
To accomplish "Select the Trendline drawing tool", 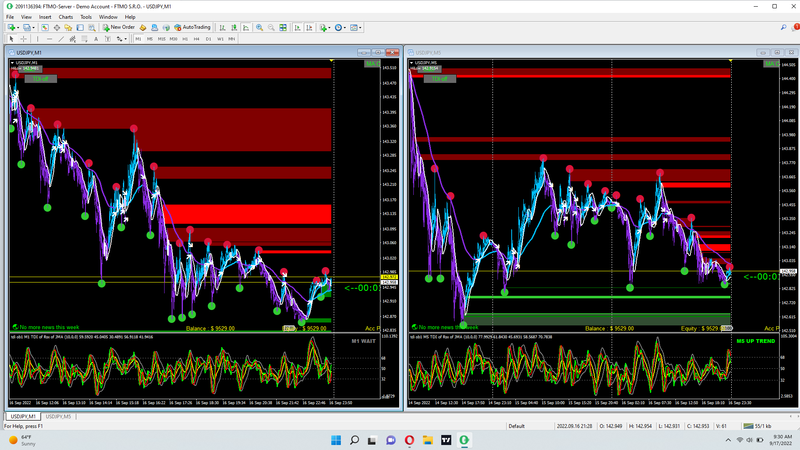I will [61, 39].
